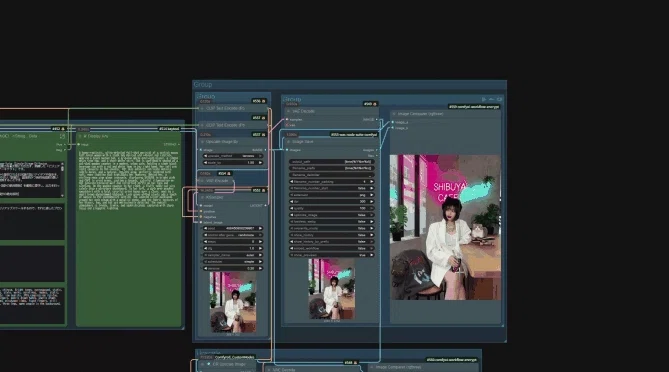669x372 pixels.
Task: Click the VAE Decode samples input socket
Action: [287, 120]
